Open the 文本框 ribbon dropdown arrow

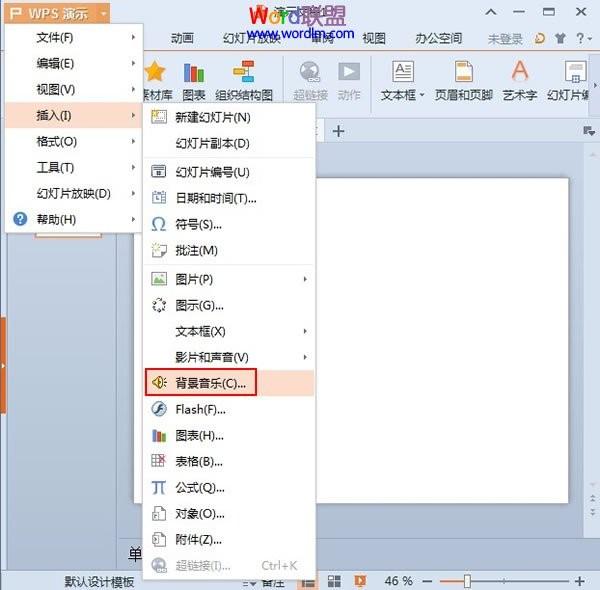pyautogui.click(x=422, y=95)
